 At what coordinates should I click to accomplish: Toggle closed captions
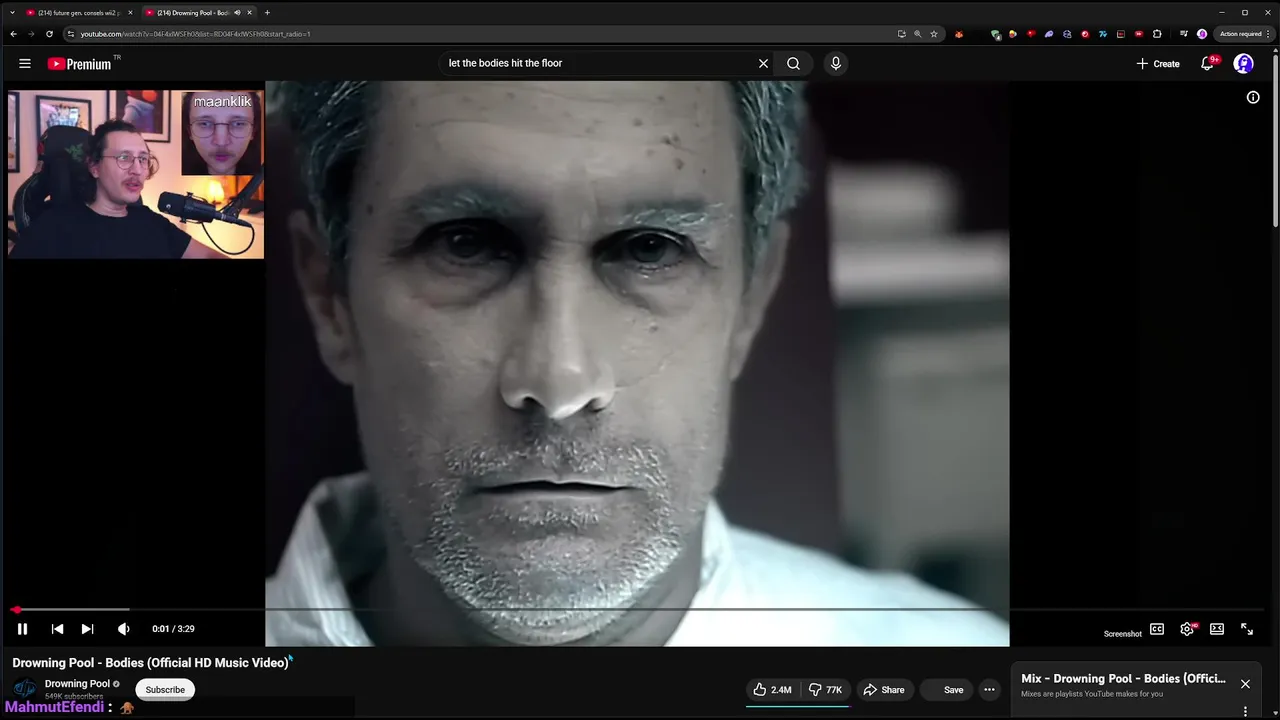point(1157,629)
